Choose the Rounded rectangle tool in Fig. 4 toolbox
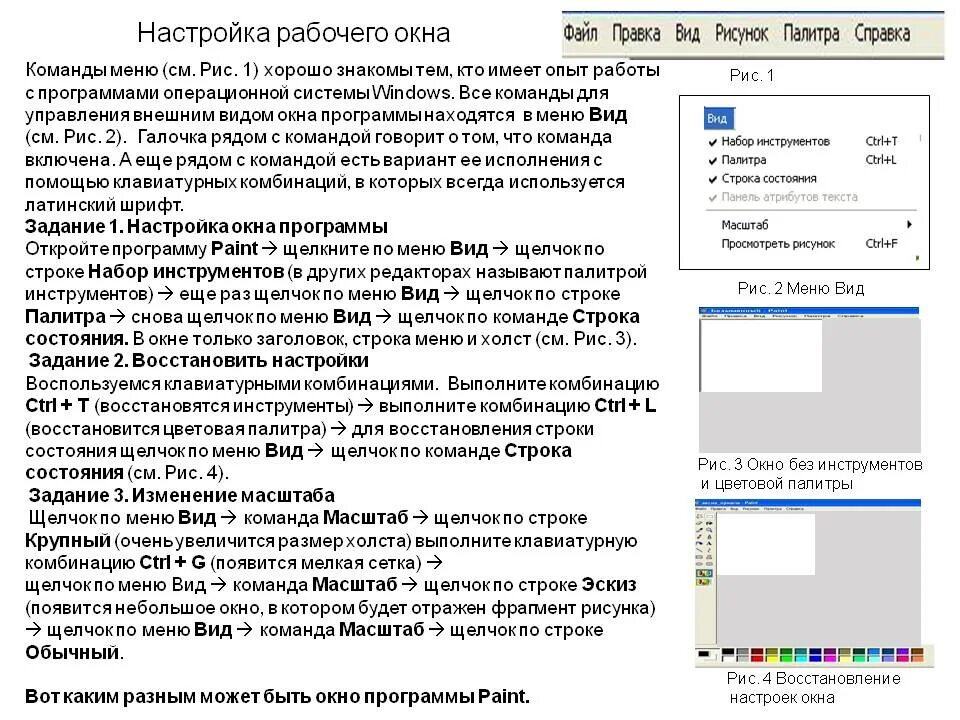Image resolution: width=960 pixels, height=720 pixels. pyautogui.click(x=709, y=564)
